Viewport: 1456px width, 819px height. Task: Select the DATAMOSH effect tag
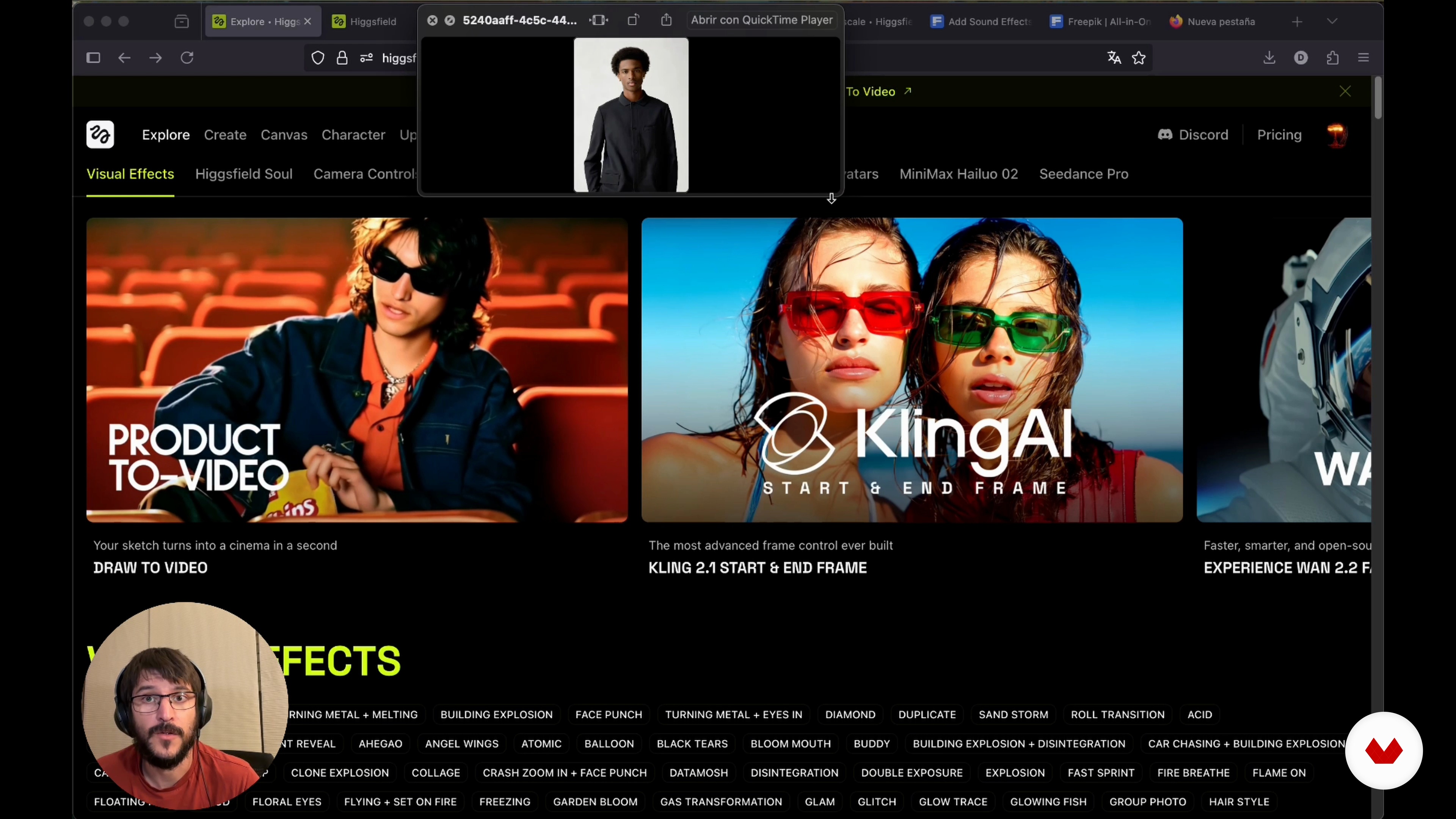point(698,773)
